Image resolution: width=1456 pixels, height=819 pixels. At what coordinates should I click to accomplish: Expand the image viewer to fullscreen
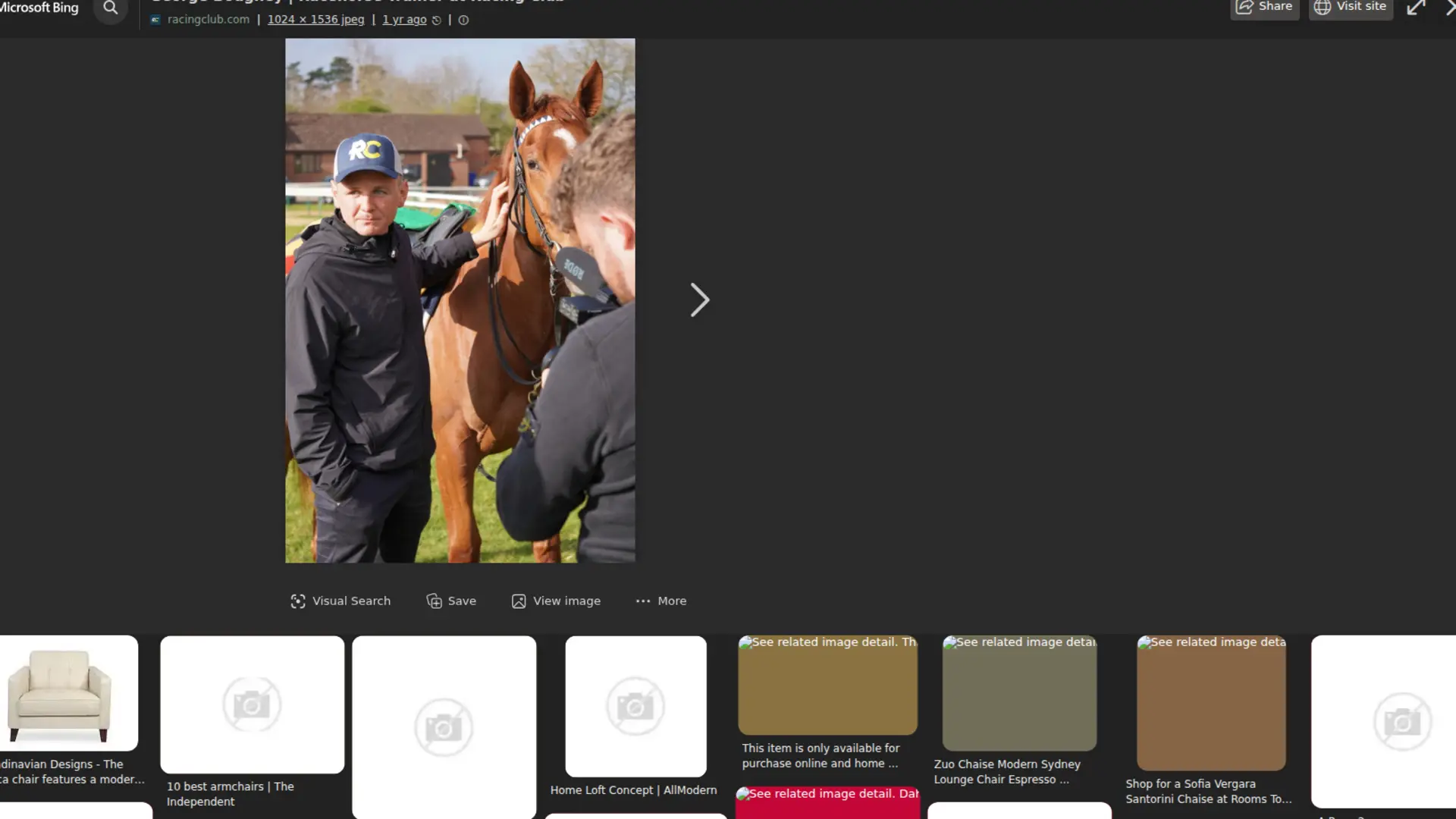(x=1417, y=8)
